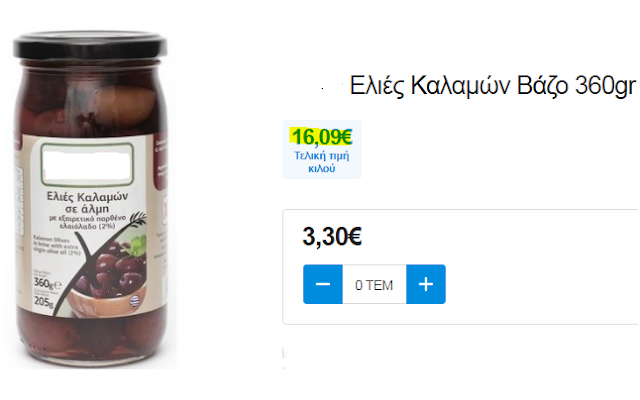Viewport: 640px width, 400px height.
Task: Click the olive branch illustration on the label
Action: point(138,219)
